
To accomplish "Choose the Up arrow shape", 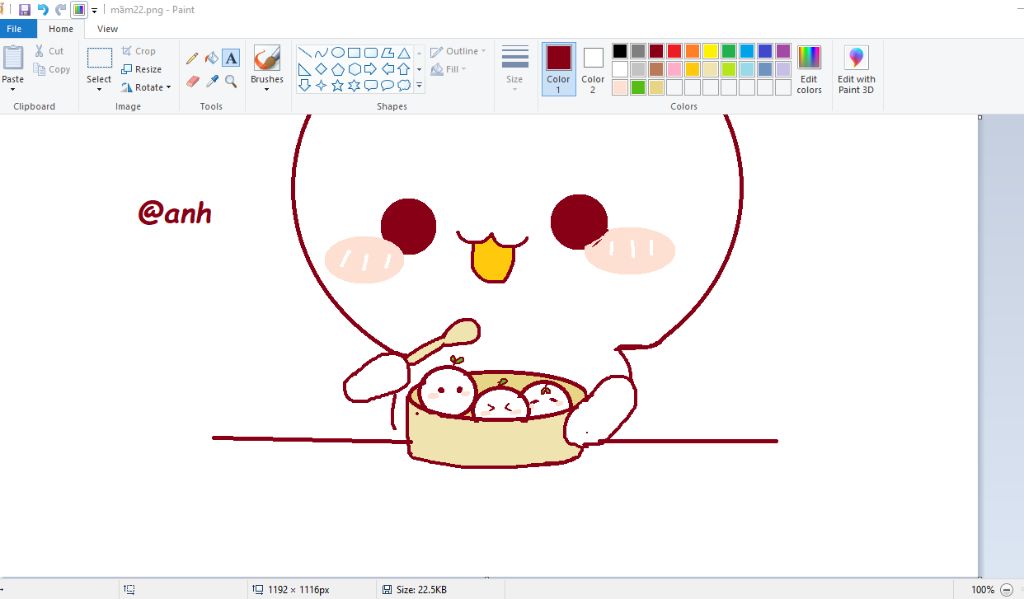I will click(x=404, y=69).
